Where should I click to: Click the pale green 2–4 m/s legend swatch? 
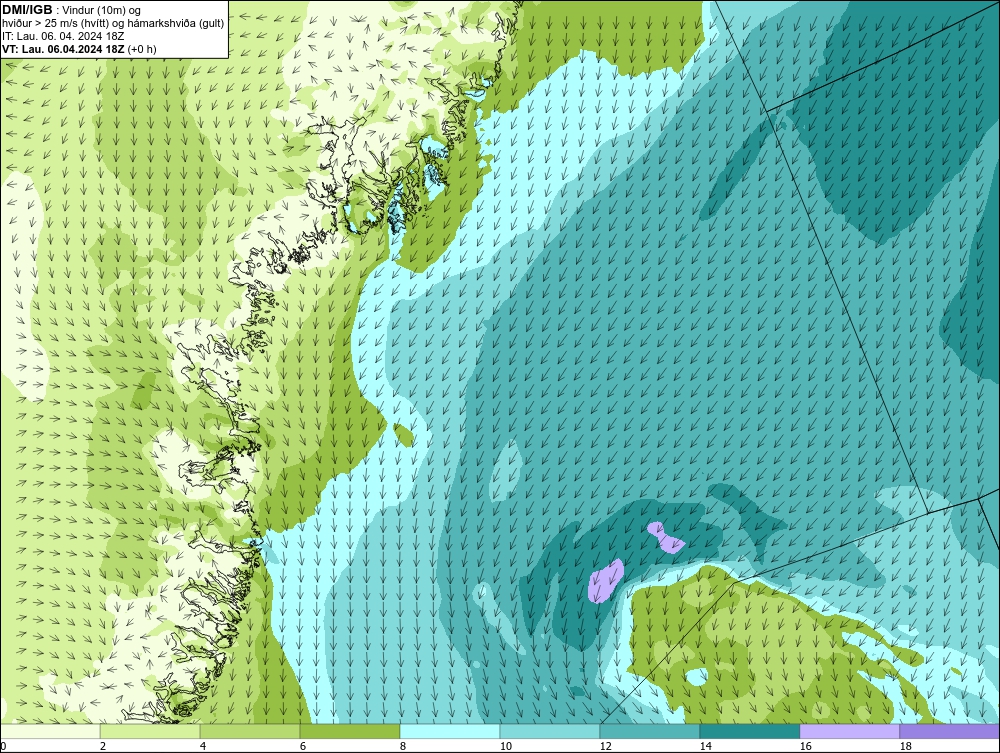coord(150,731)
